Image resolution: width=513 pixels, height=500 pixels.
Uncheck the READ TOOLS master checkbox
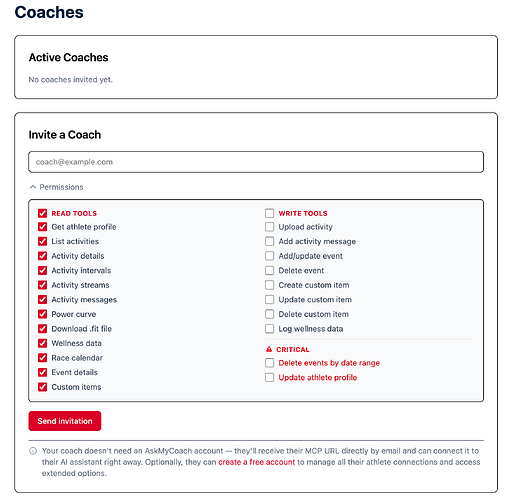(x=42, y=213)
